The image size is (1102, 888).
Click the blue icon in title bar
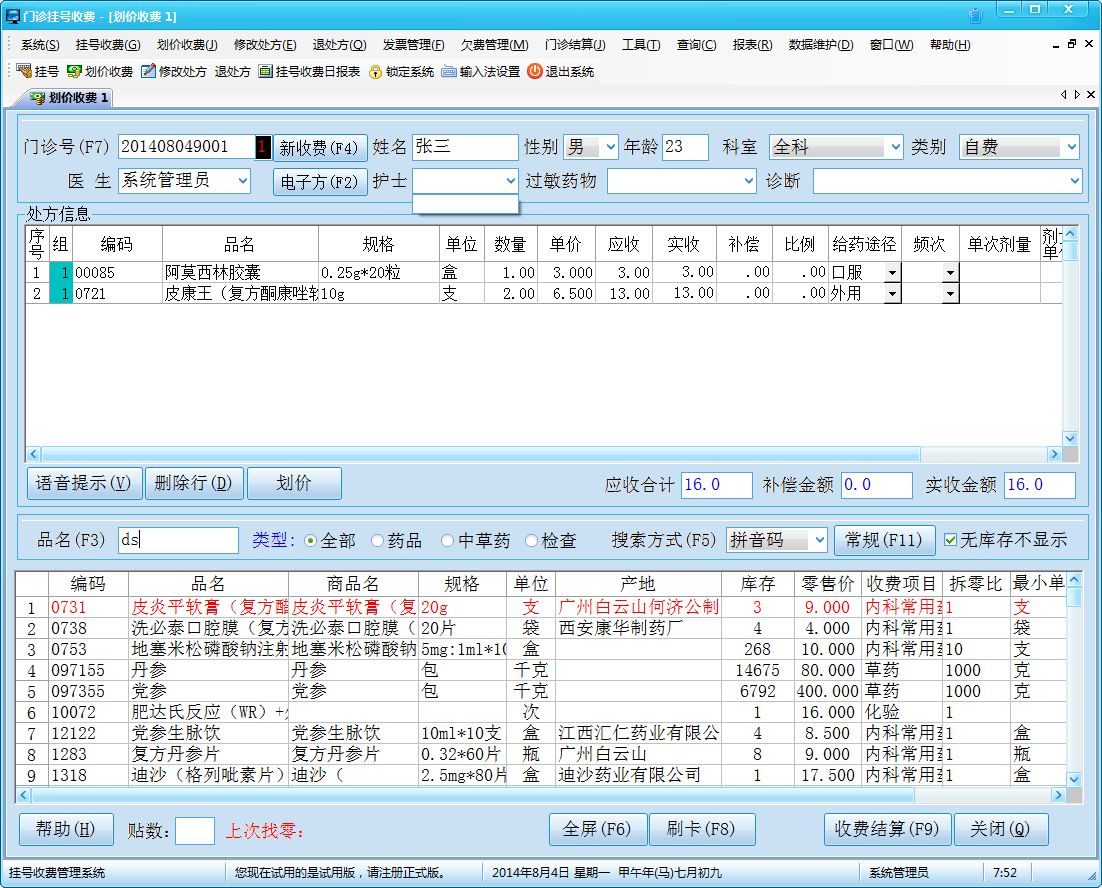[975, 15]
